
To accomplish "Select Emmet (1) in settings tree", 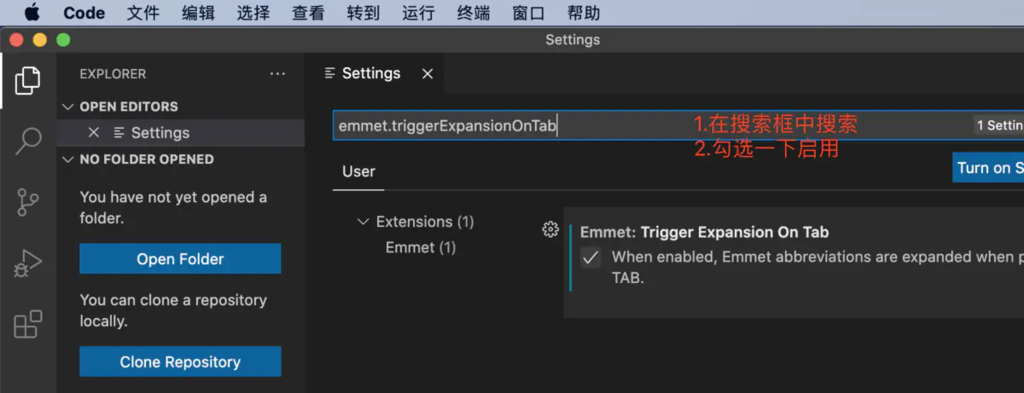I will pyautogui.click(x=421, y=248).
